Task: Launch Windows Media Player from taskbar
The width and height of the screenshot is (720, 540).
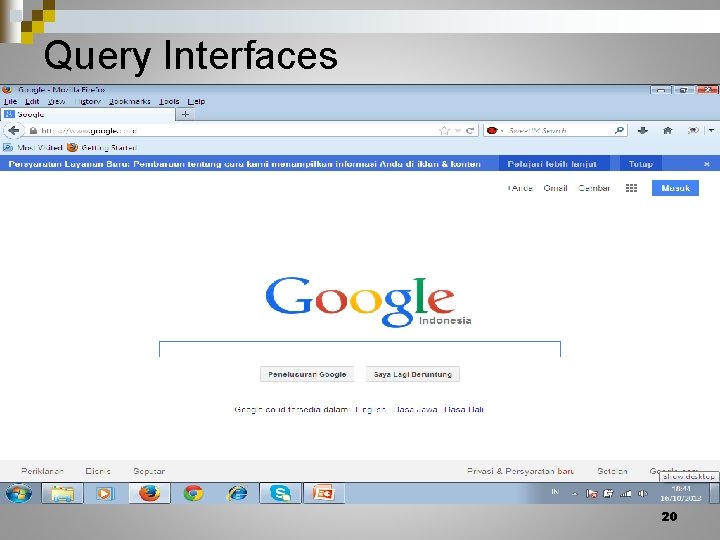Action: pyautogui.click(x=105, y=494)
